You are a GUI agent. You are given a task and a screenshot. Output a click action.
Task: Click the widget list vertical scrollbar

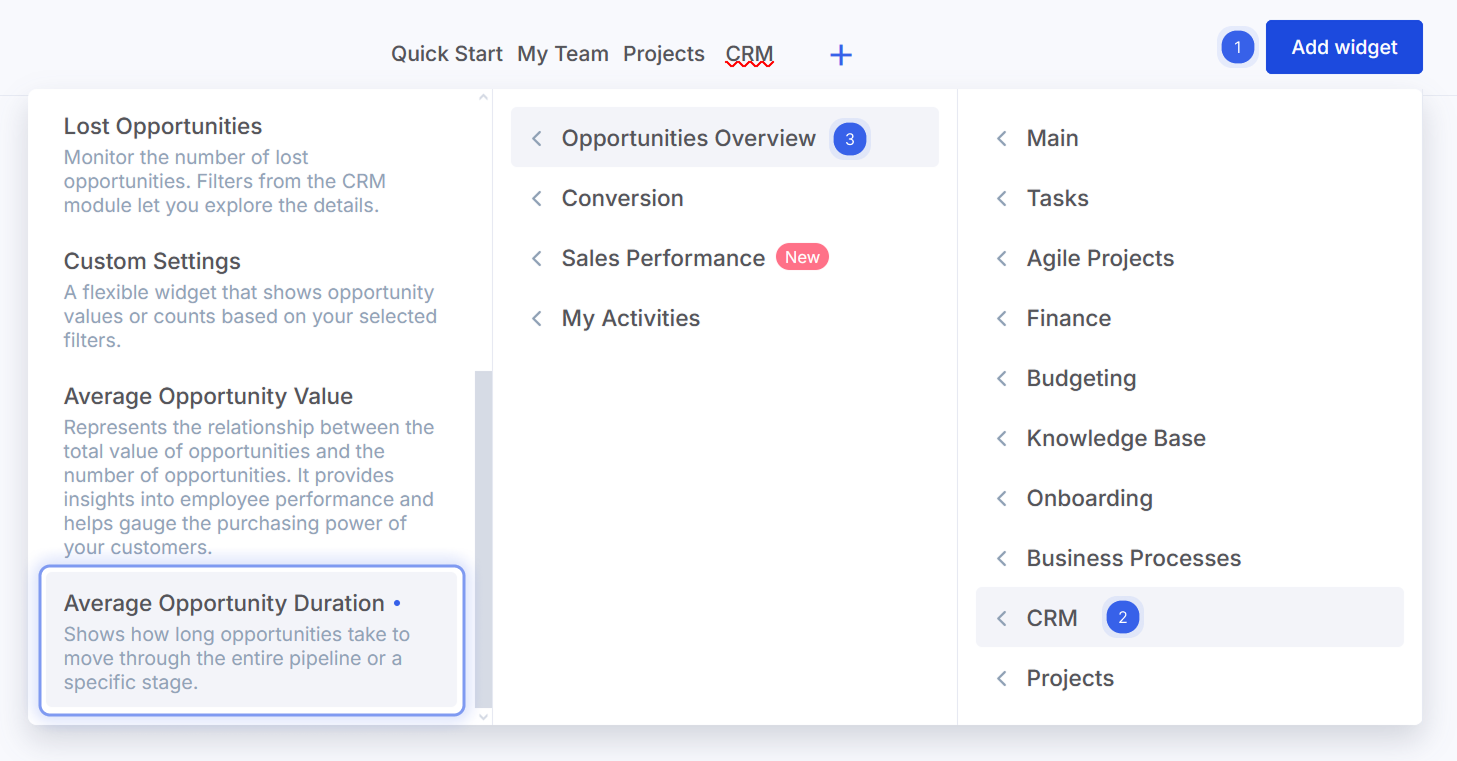(483, 538)
